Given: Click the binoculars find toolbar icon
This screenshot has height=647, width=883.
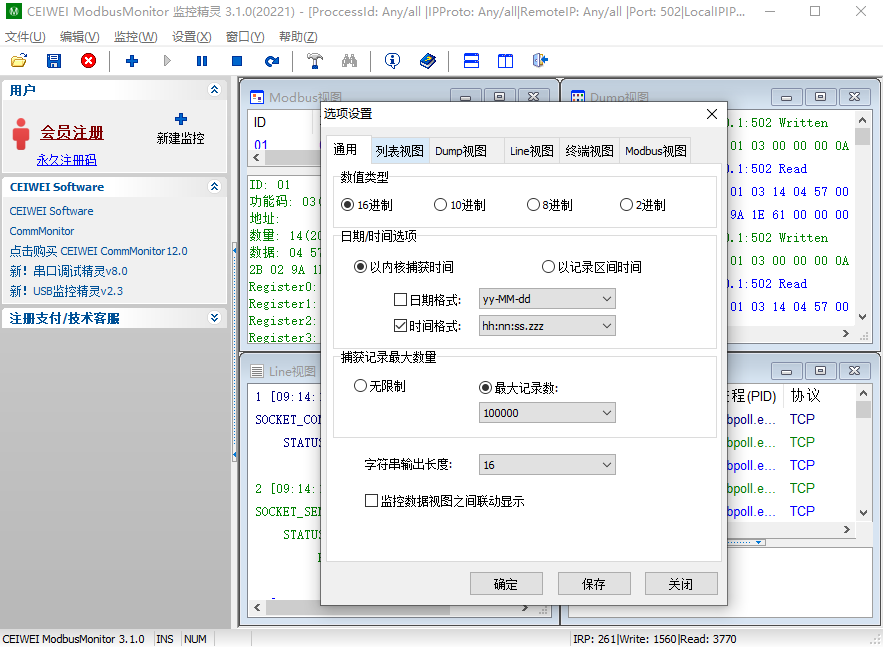Looking at the screenshot, I should [349, 61].
